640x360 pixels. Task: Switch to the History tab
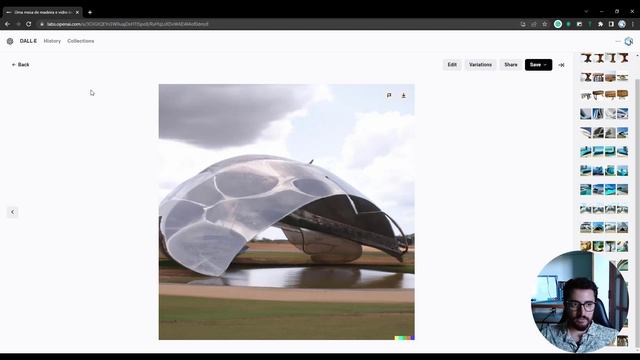pyautogui.click(x=52, y=41)
